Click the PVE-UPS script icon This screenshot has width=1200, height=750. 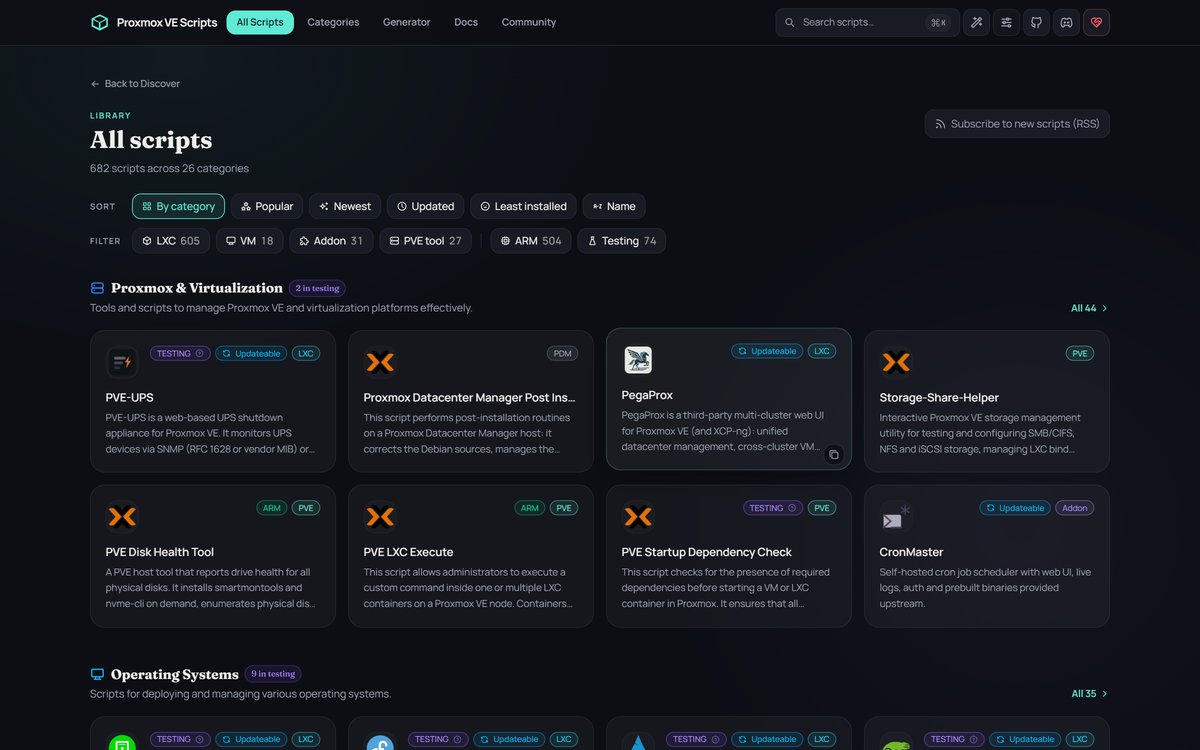click(x=121, y=362)
